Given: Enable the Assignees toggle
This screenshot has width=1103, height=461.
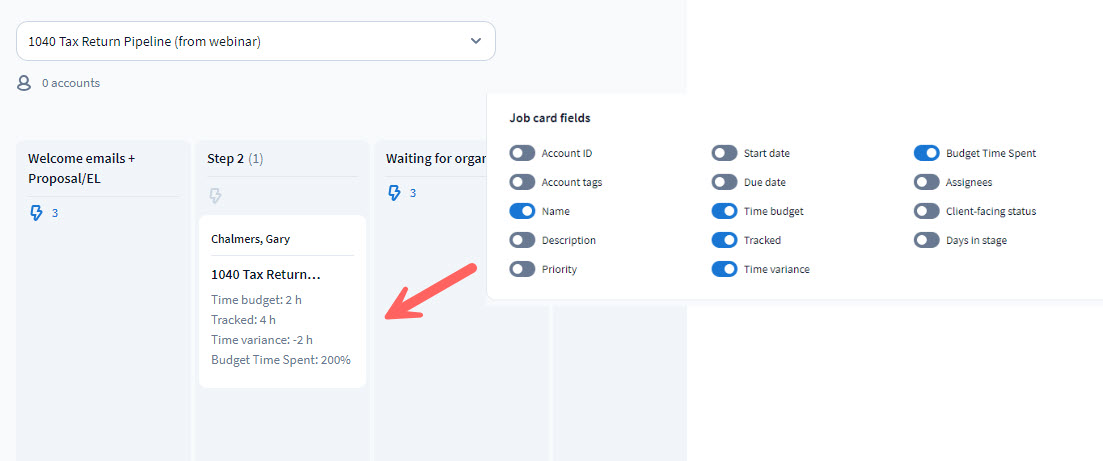Looking at the screenshot, I should (926, 182).
